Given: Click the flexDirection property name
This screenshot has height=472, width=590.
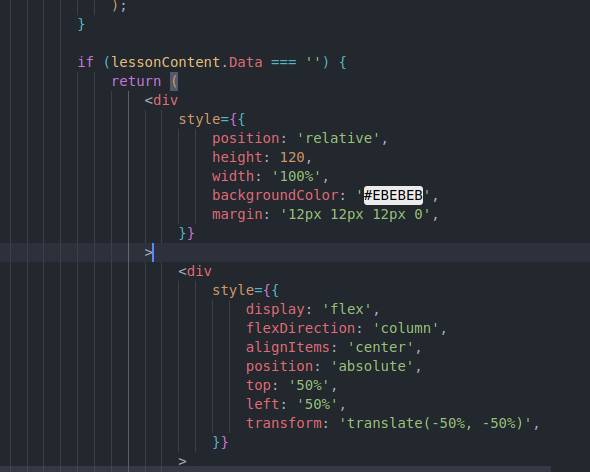Looking at the screenshot, I should [301, 328].
